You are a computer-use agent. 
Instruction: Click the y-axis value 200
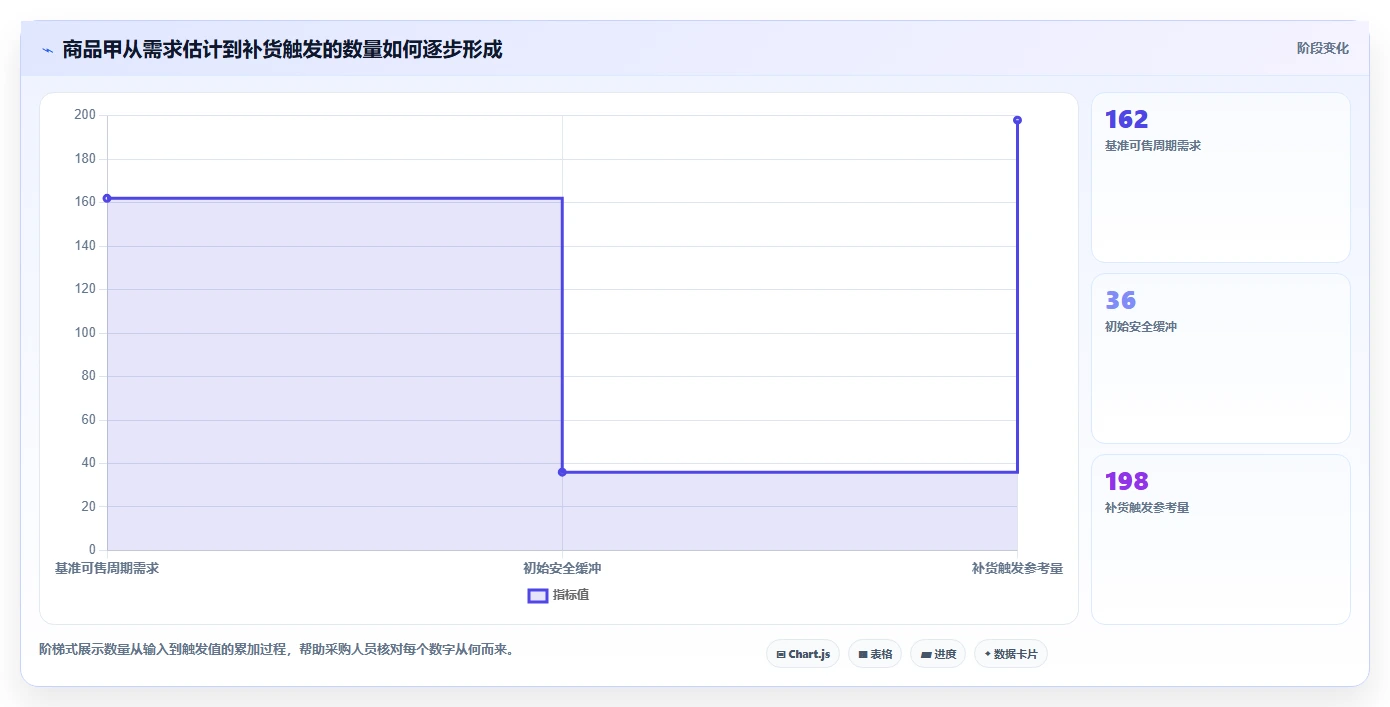click(85, 115)
